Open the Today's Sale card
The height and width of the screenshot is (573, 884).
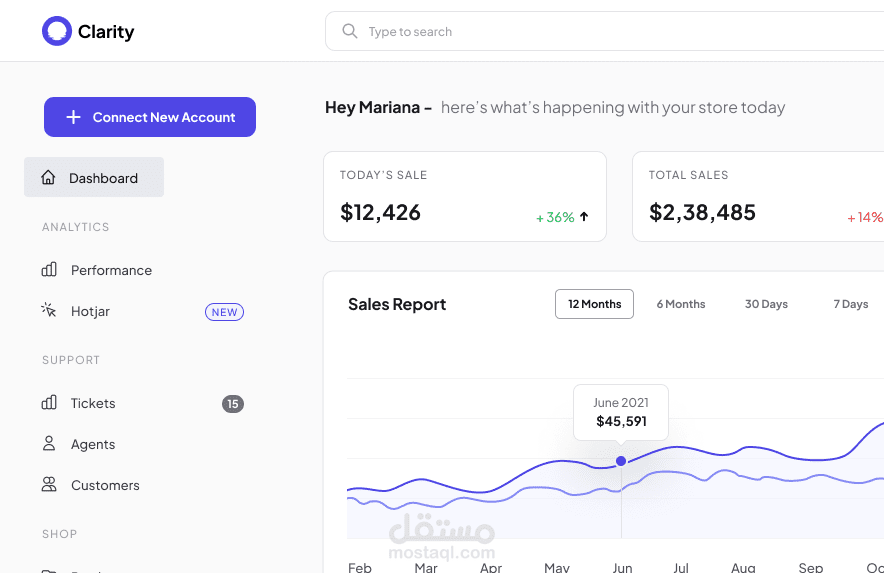pyautogui.click(x=465, y=196)
